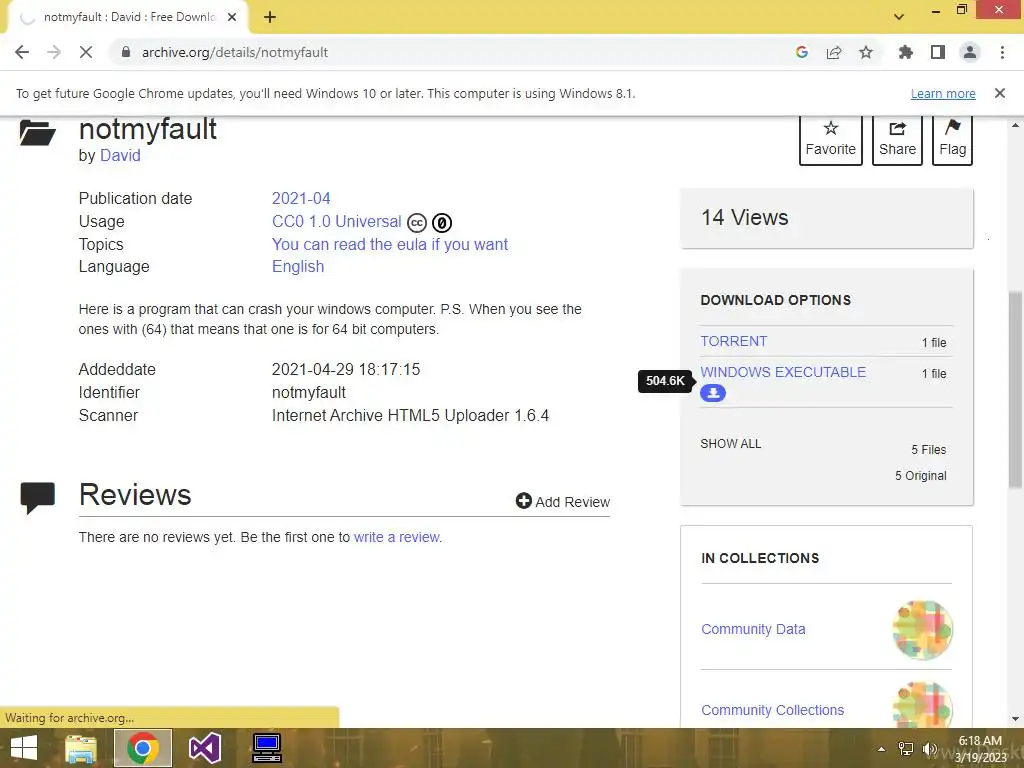Close the notmyfault tab

tap(232, 18)
